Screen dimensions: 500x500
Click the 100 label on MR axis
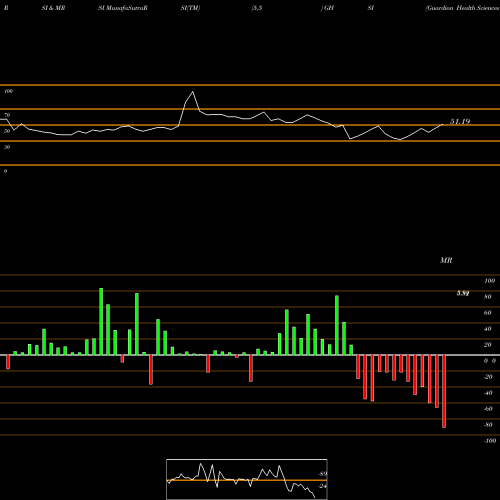pos(489,281)
